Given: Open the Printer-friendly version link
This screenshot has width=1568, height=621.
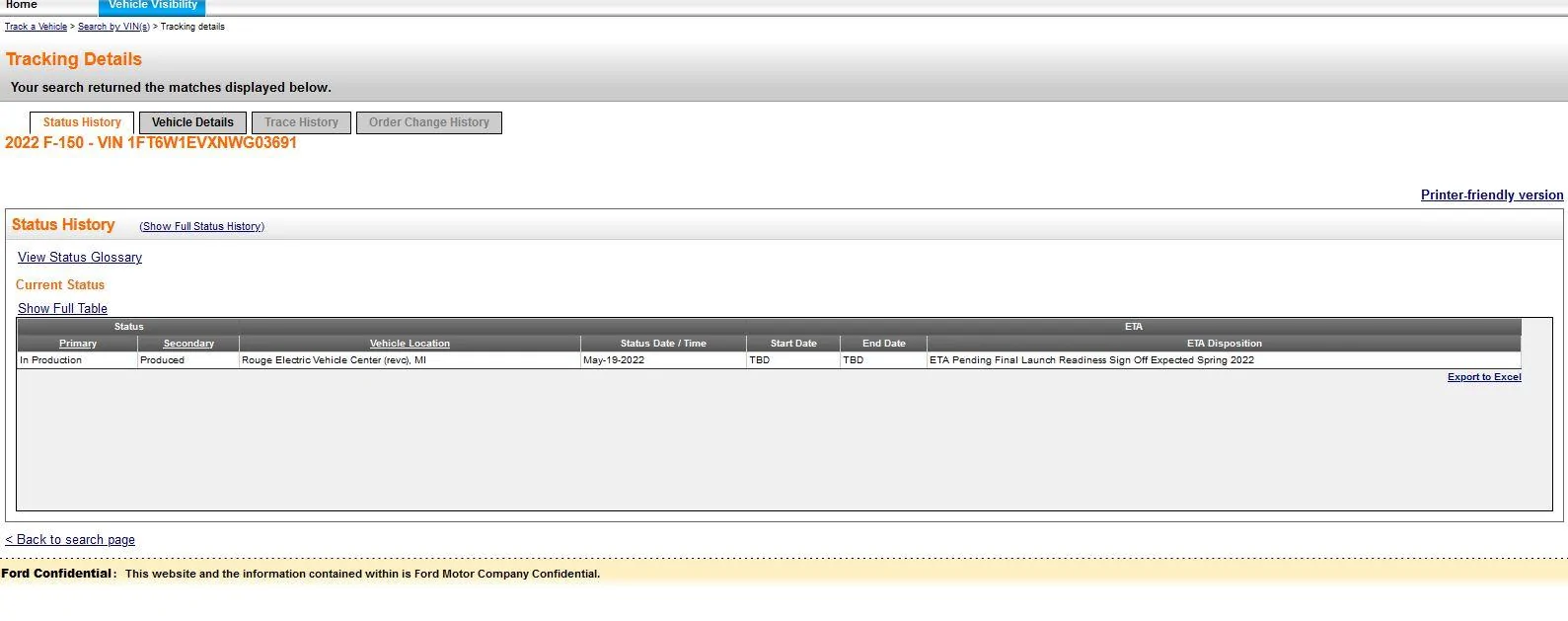Looking at the screenshot, I should pos(1491,195).
